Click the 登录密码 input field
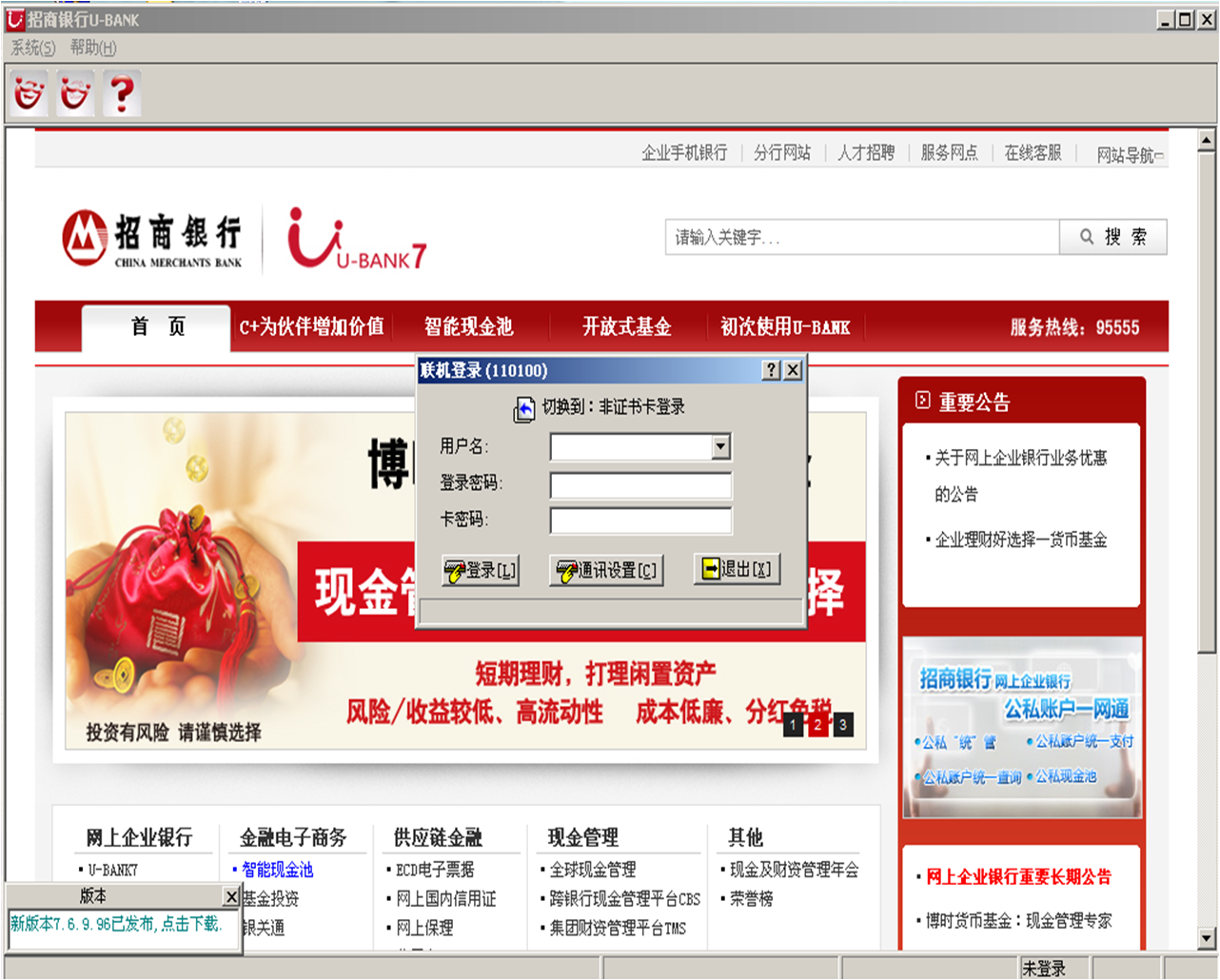 (640, 485)
